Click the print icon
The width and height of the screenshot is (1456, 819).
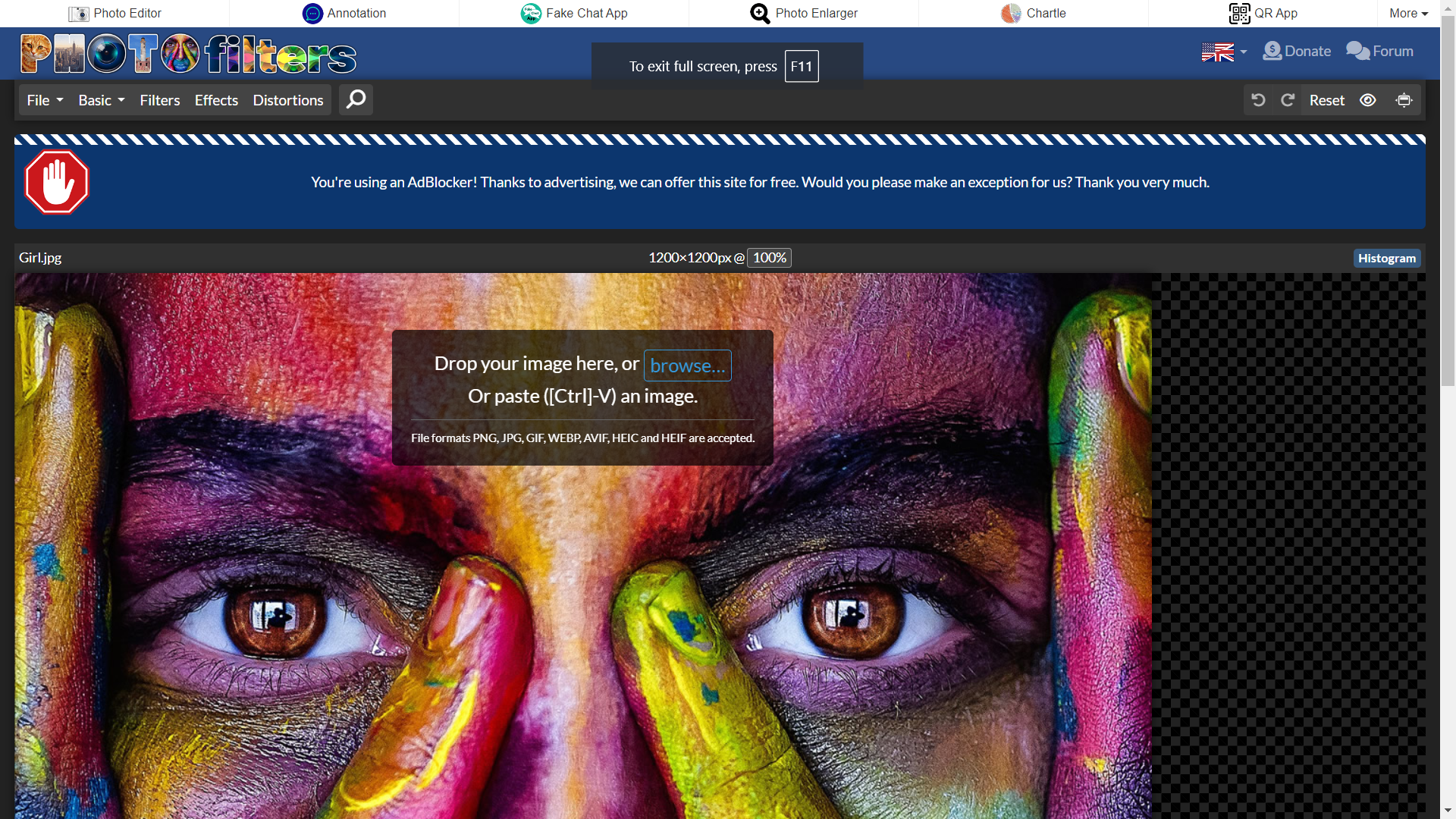(x=1404, y=100)
